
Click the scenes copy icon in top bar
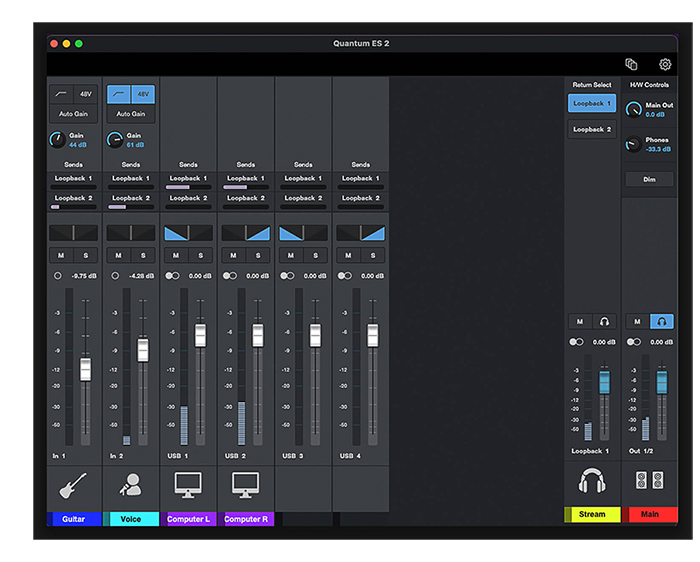tap(631, 64)
